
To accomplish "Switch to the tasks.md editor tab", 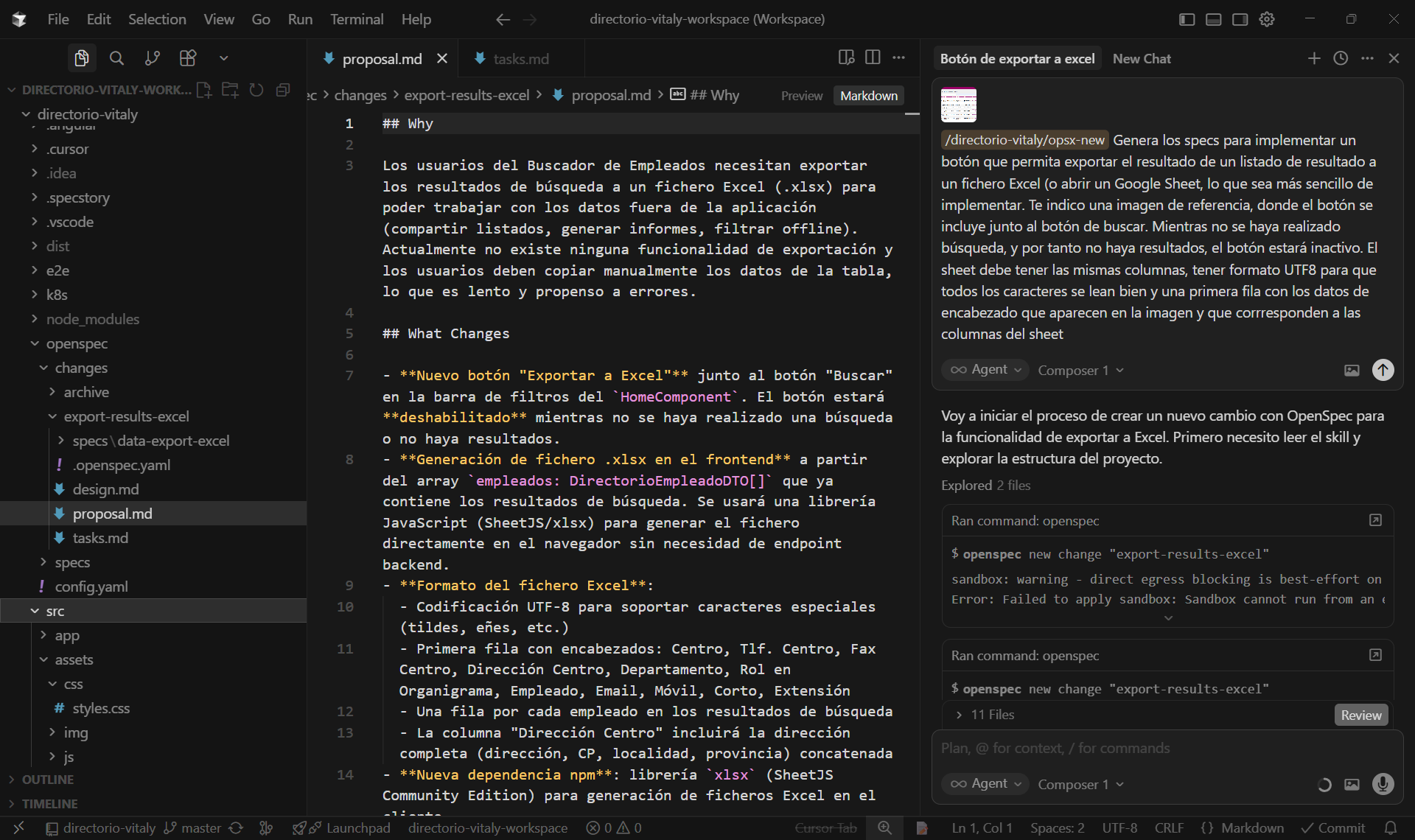I will pyautogui.click(x=520, y=59).
